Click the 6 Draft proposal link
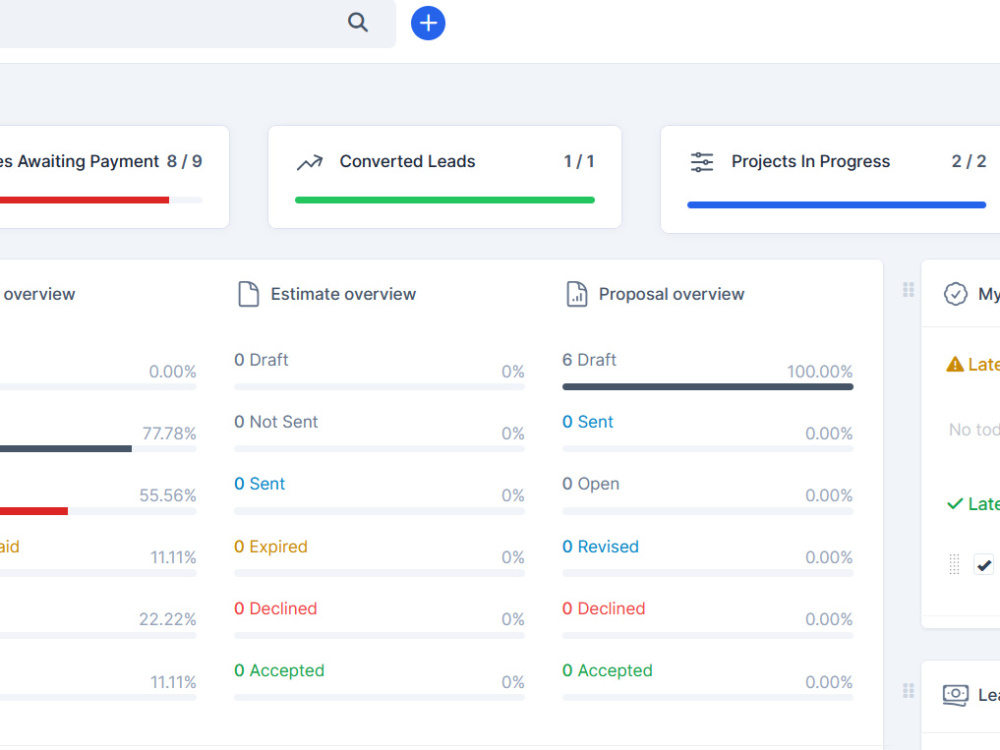Image resolution: width=1000 pixels, height=750 pixels. (589, 360)
